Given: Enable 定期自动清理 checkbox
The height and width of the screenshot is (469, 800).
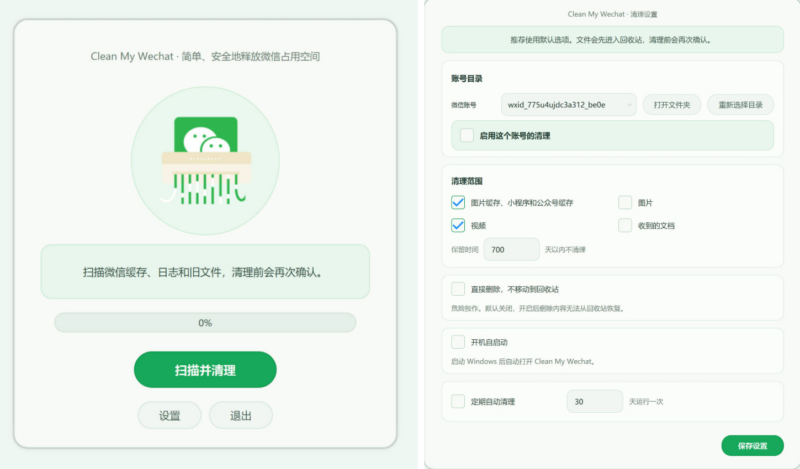Looking at the screenshot, I should pyautogui.click(x=458, y=401).
